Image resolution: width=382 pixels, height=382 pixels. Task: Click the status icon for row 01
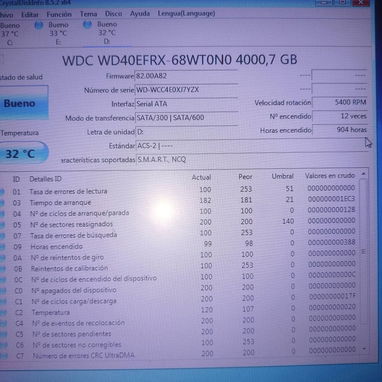[x=2, y=192]
